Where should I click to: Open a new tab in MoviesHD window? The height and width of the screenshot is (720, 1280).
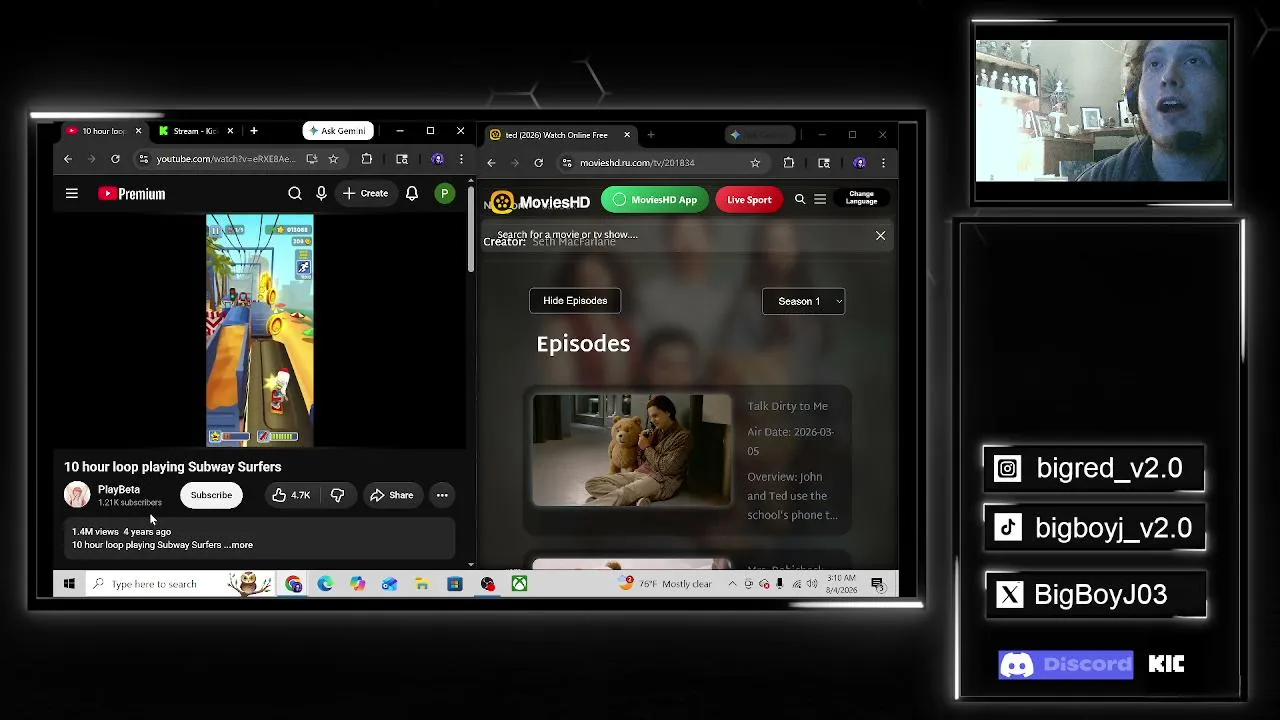(650, 135)
